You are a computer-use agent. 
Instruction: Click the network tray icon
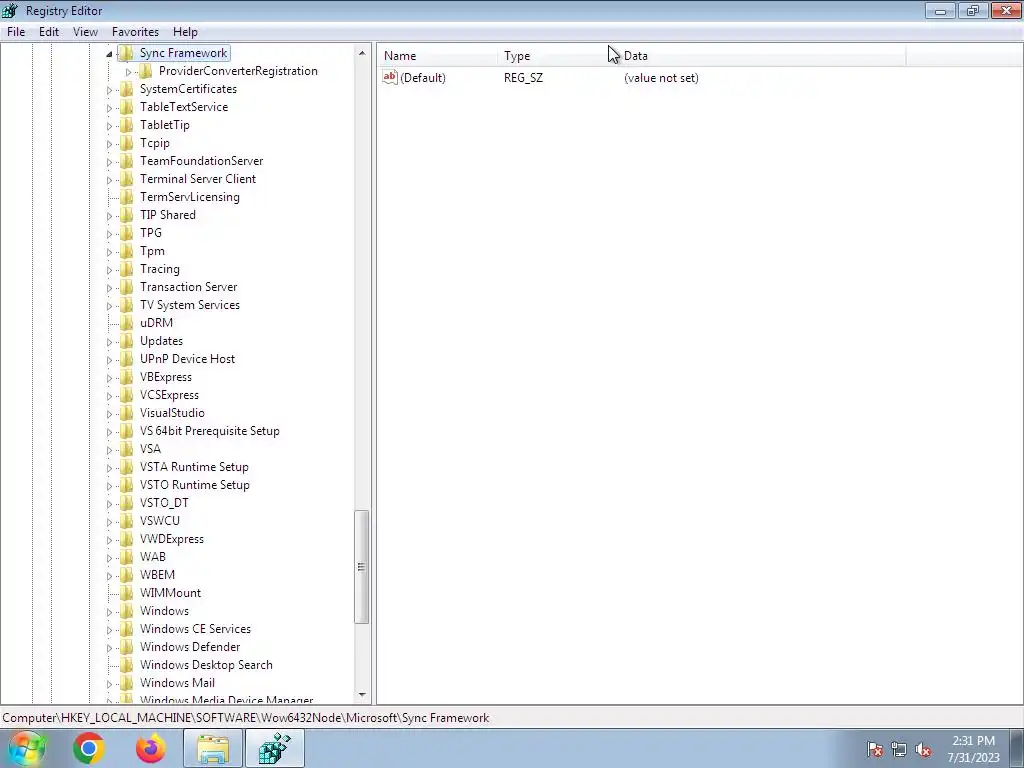coord(899,750)
